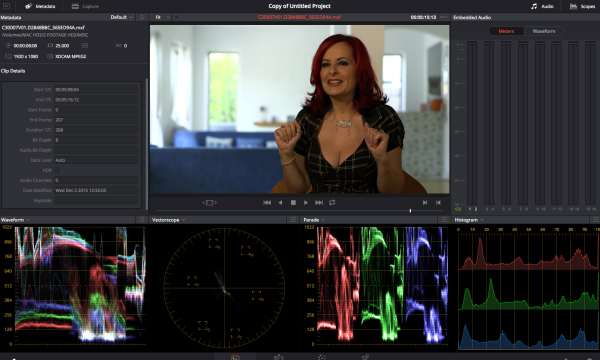Open the Waveform scope type dropdown
Screen dimensions: 600x360
tap(15, 220)
